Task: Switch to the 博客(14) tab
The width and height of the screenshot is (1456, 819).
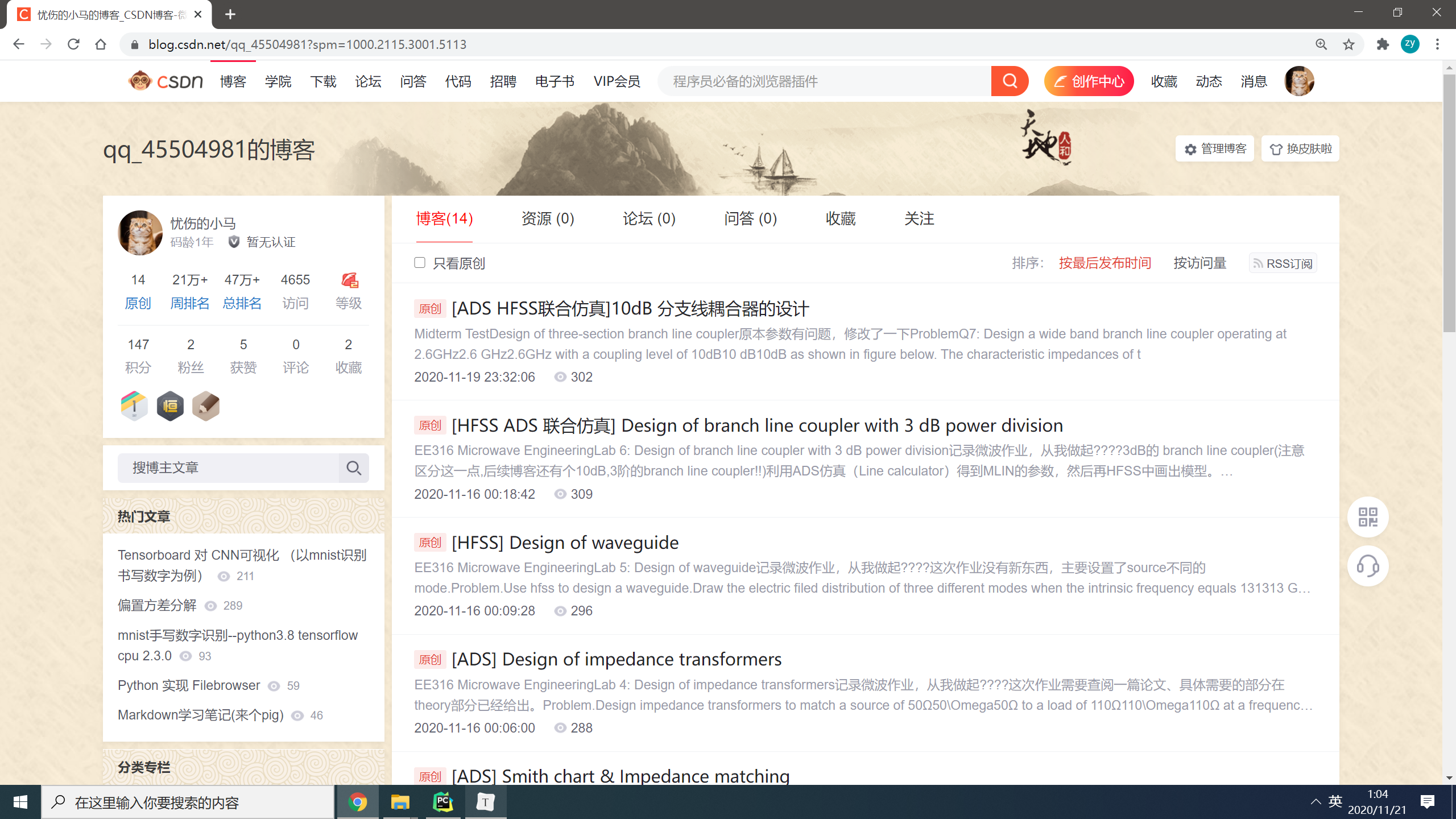Action: coord(444,219)
